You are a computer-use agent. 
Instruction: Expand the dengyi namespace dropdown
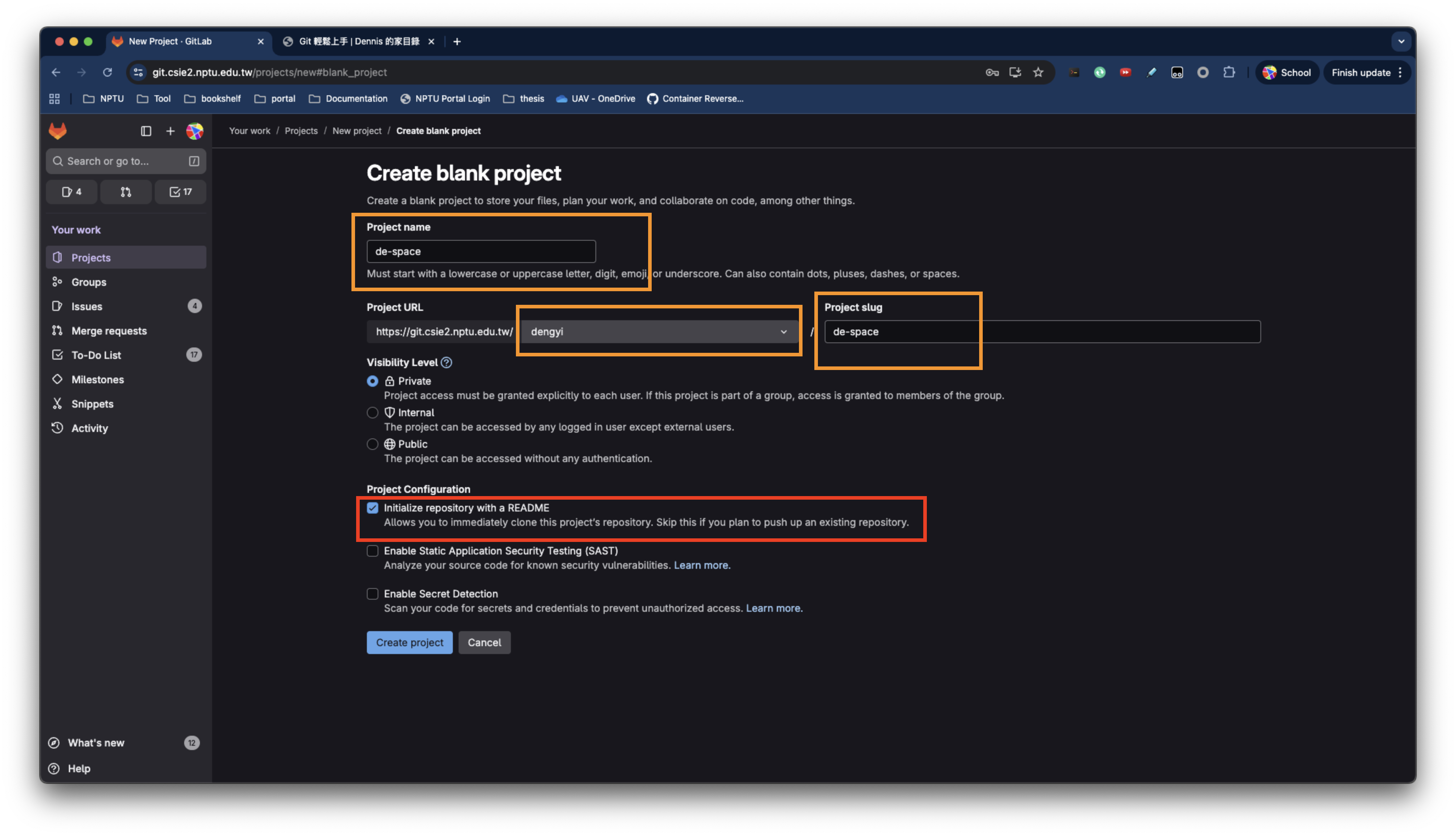point(658,331)
